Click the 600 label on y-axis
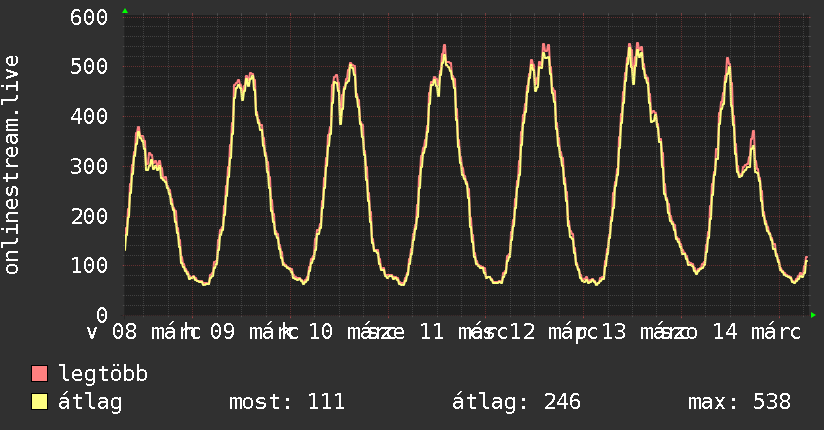The width and height of the screenshot is (824, 430). pos(90,17)
